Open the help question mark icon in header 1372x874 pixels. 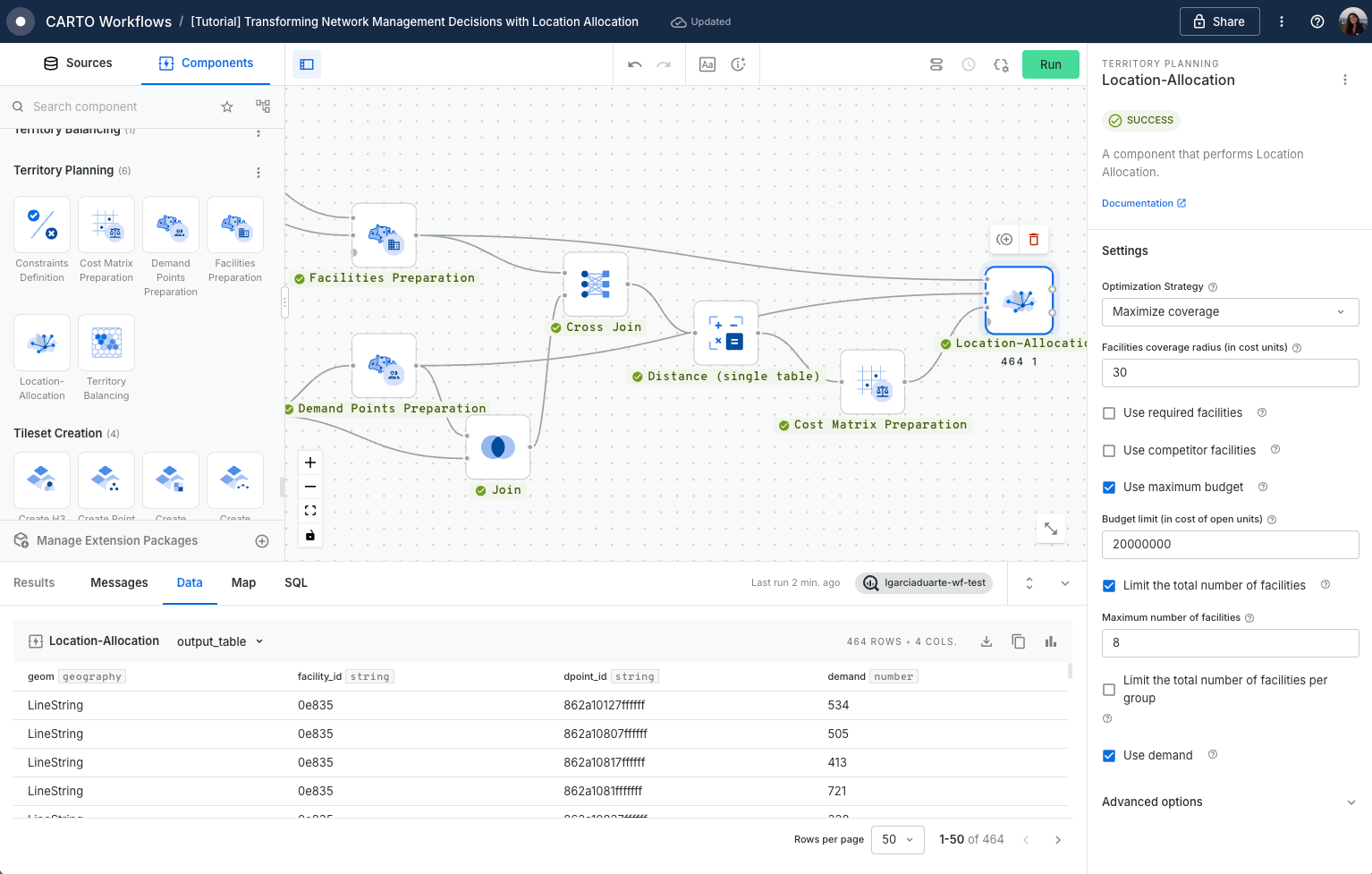pos(1317,21)
